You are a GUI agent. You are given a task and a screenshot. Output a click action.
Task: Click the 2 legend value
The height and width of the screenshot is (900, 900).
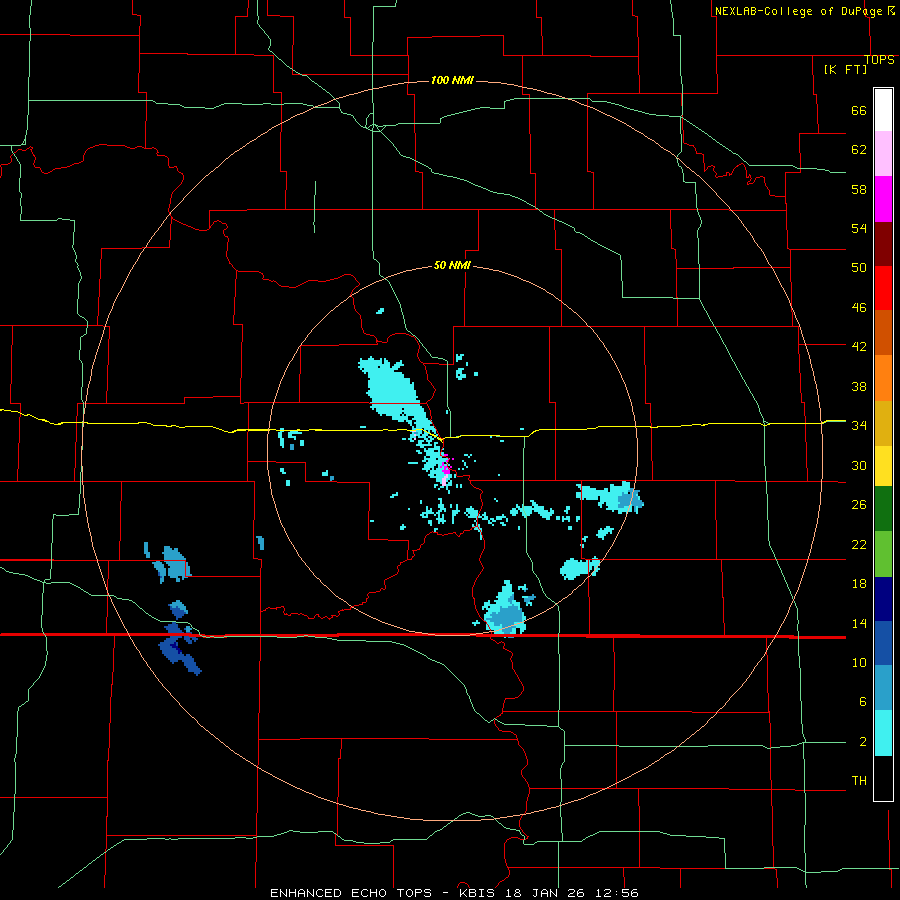[863, 742]
